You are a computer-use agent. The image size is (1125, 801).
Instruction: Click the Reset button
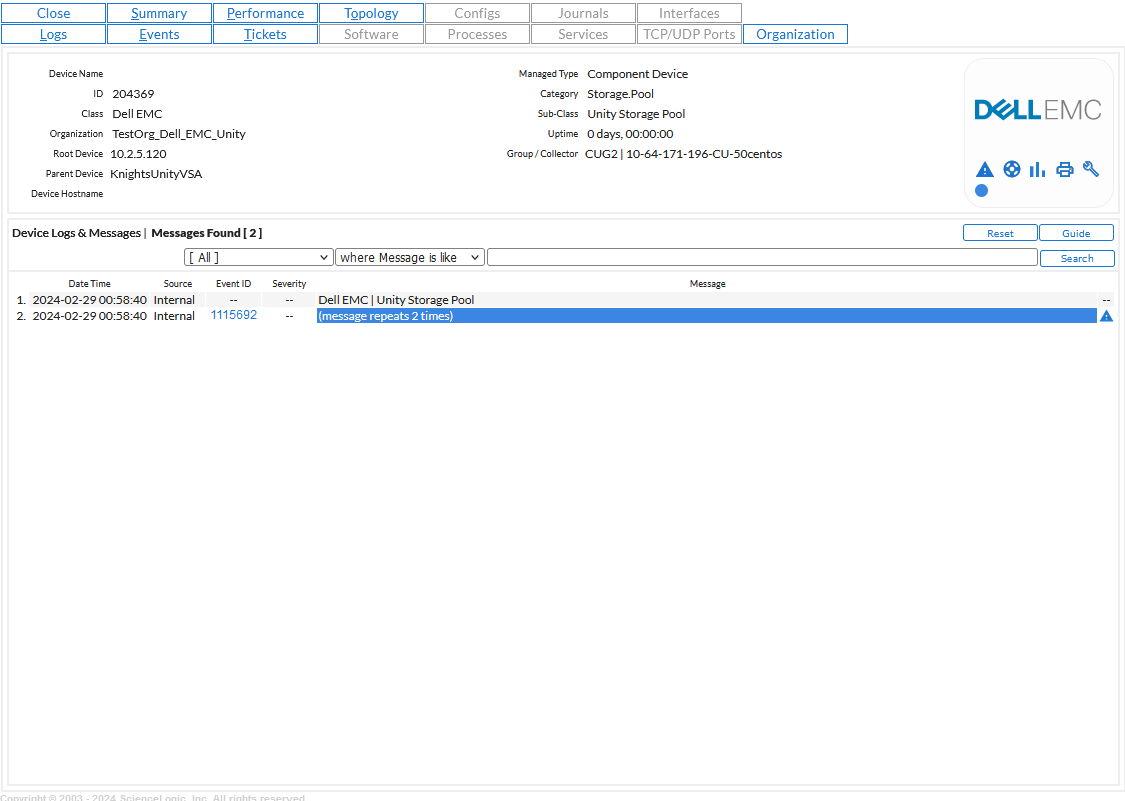[x=1000, y=232]
